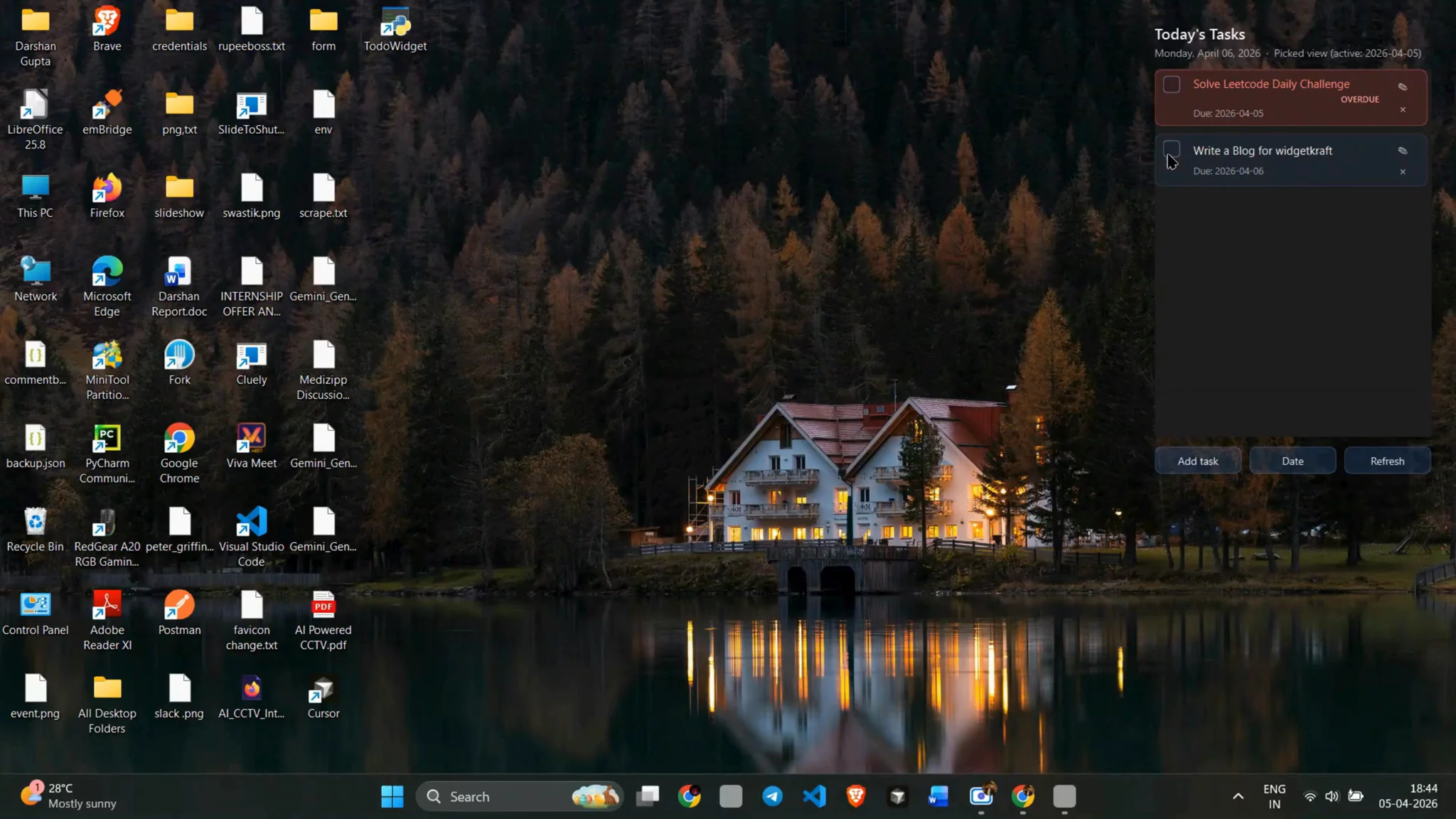
Task: Select the Fork desktop shortcut
Action: [x=179, y=364]
